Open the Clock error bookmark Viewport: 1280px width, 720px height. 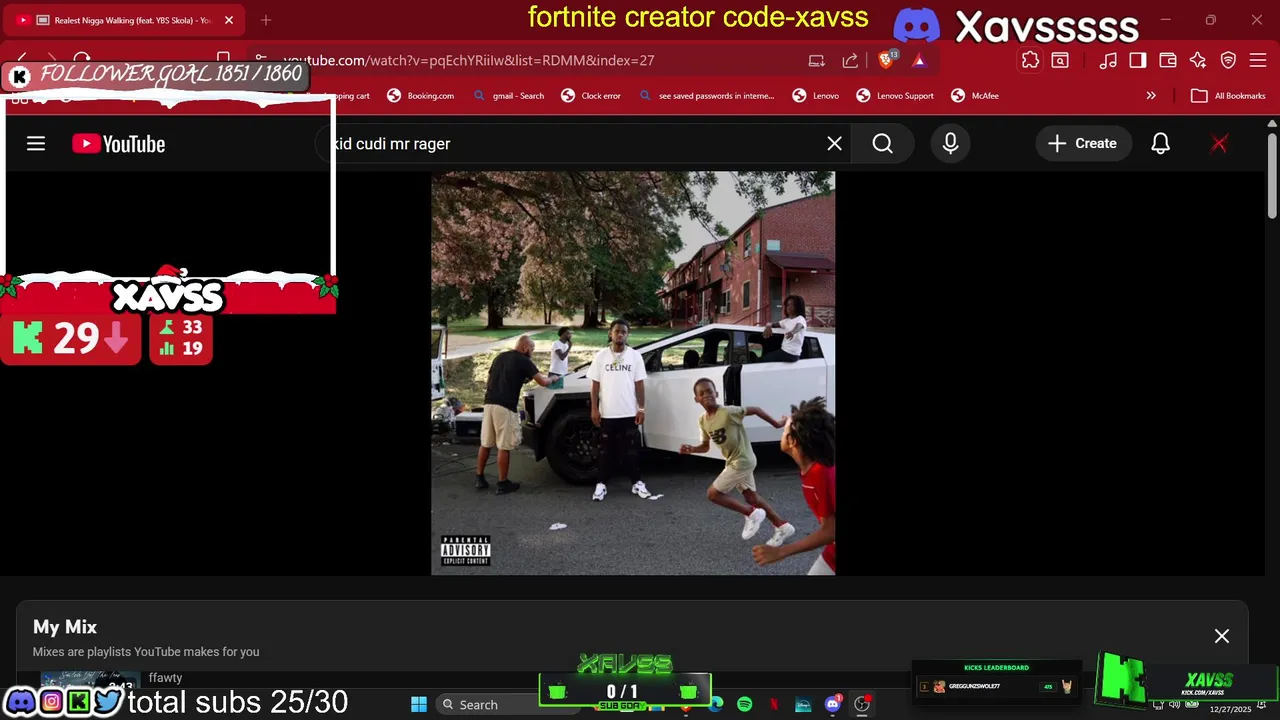pyautogui.click(x=591, y=96)
